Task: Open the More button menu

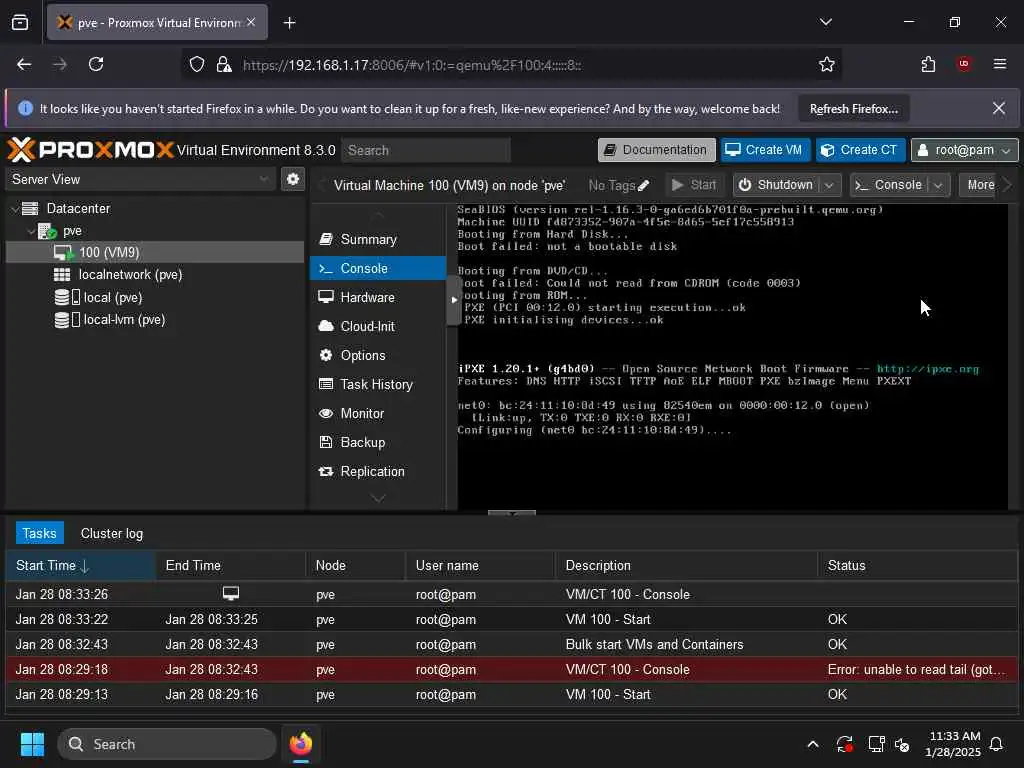Action: (980, 185)
